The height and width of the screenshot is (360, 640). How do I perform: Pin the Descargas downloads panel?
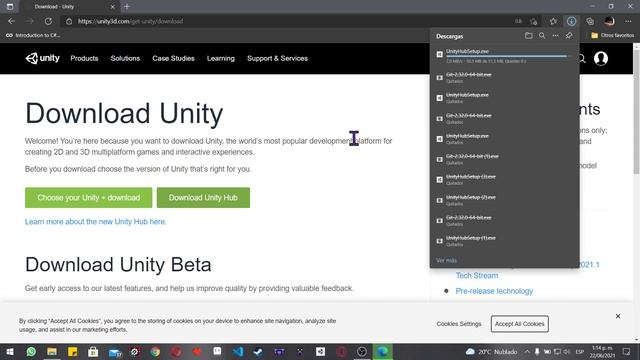[569, 36]
